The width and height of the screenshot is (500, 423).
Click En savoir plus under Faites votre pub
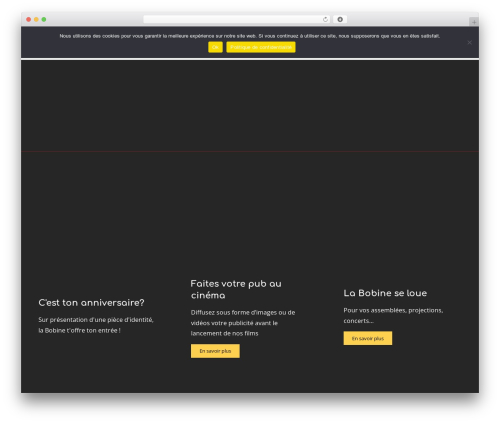tap(215, 351)
